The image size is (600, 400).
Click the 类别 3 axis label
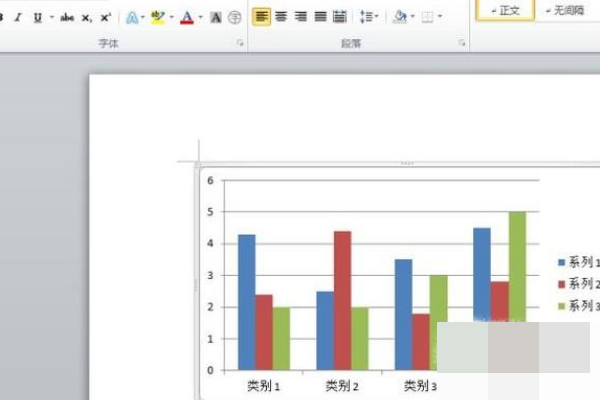421,386
